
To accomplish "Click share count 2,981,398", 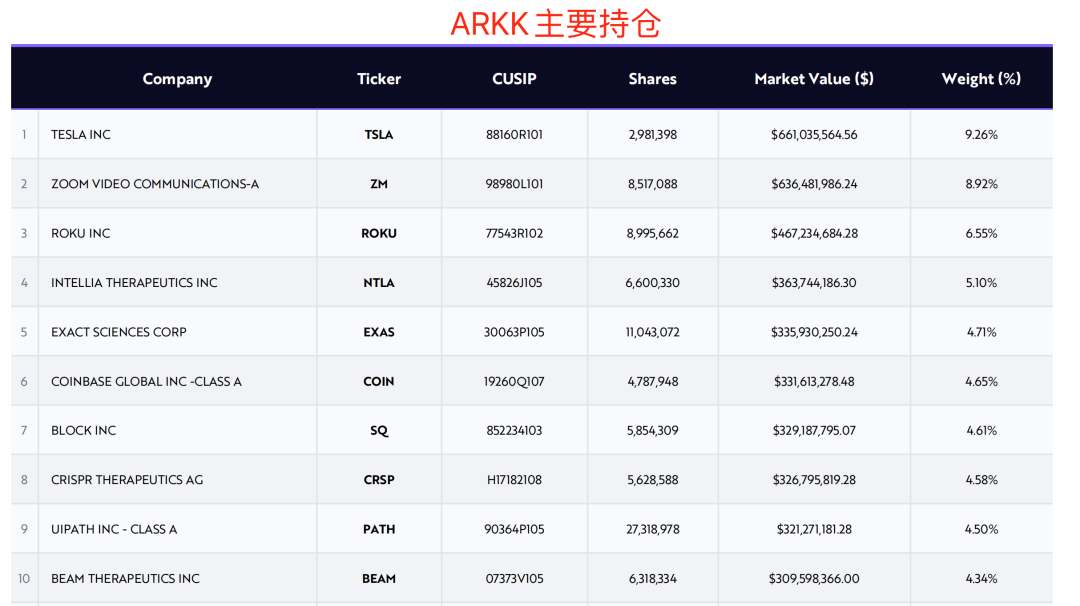I will pos(652,135).
